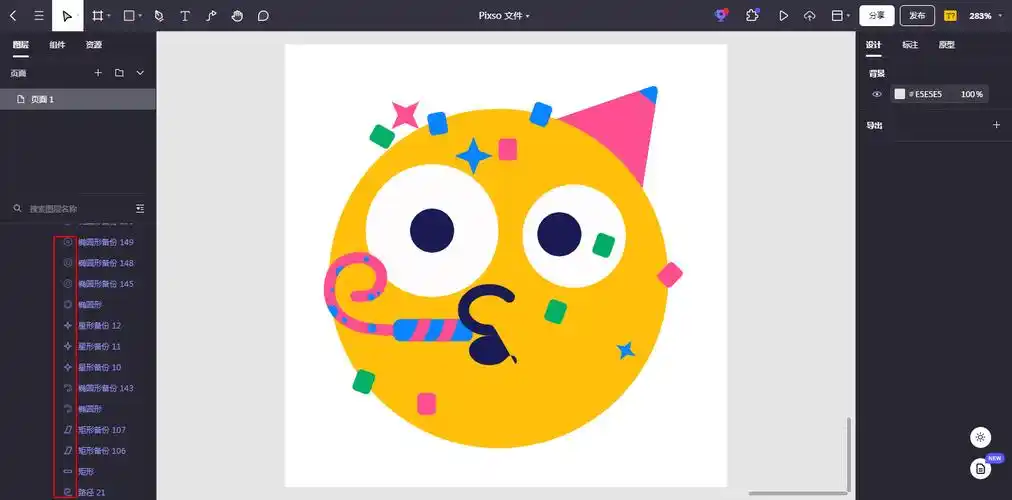Image resolution: width=1012 pixels, height=500 pixels.
Task: Click the background color swatch E5E5E5
Action: tap(900, 94)
